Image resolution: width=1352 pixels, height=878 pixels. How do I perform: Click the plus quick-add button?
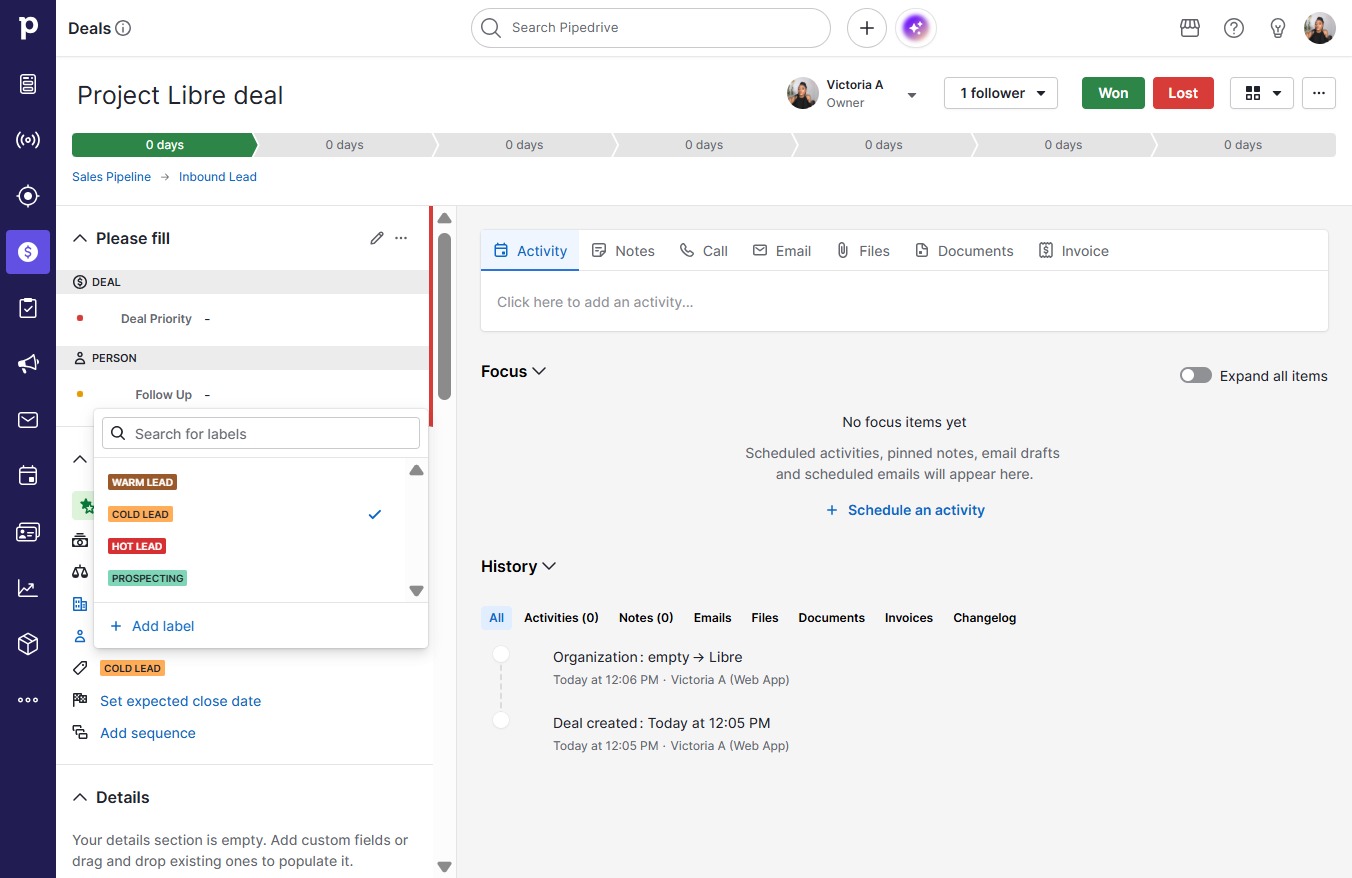[867, 28]
